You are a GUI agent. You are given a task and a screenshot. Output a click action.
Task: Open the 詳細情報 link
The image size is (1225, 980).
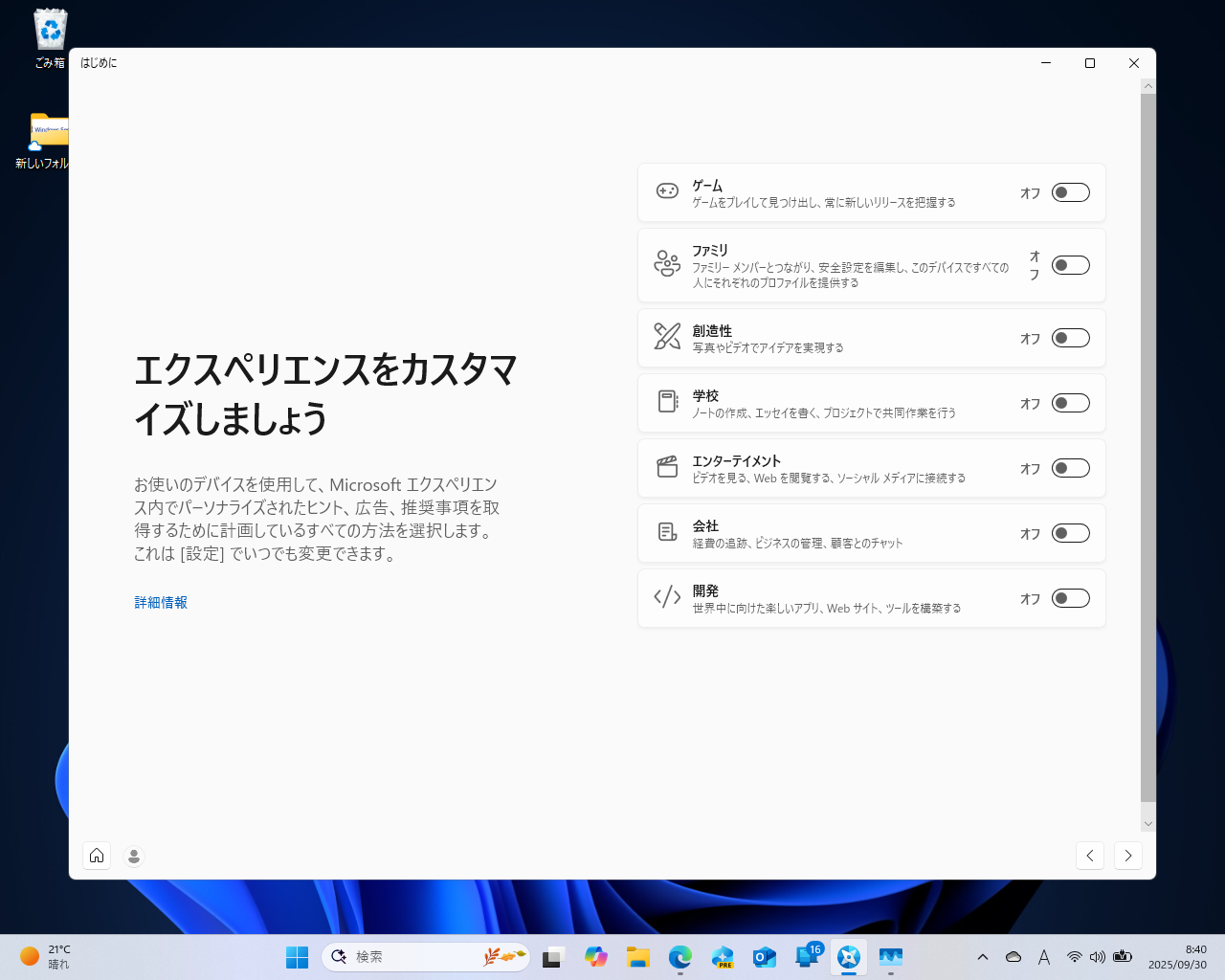pos(160,602)
